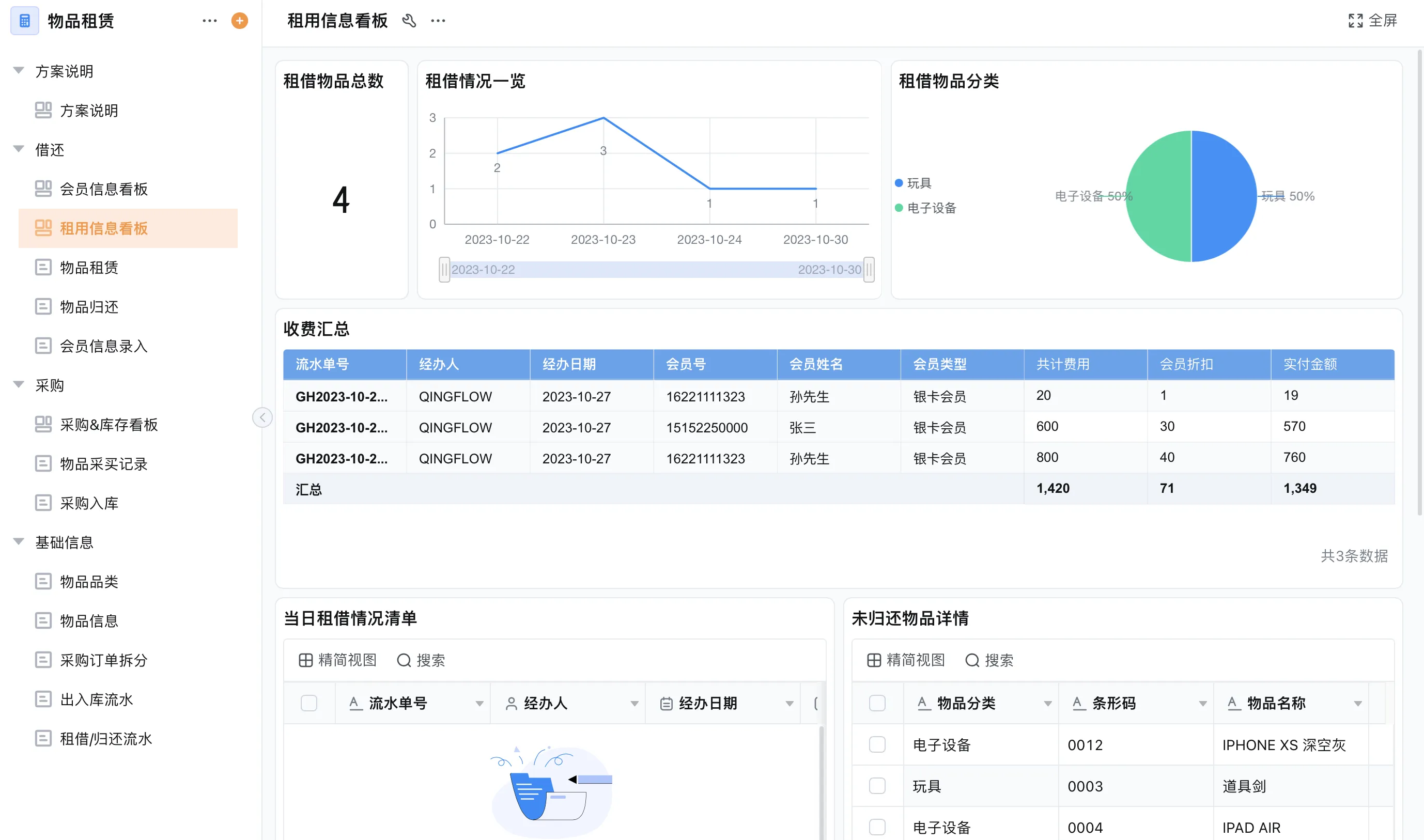Check the IPHONE XS 深空灰 row checkbox

click(x=877, y=744)
